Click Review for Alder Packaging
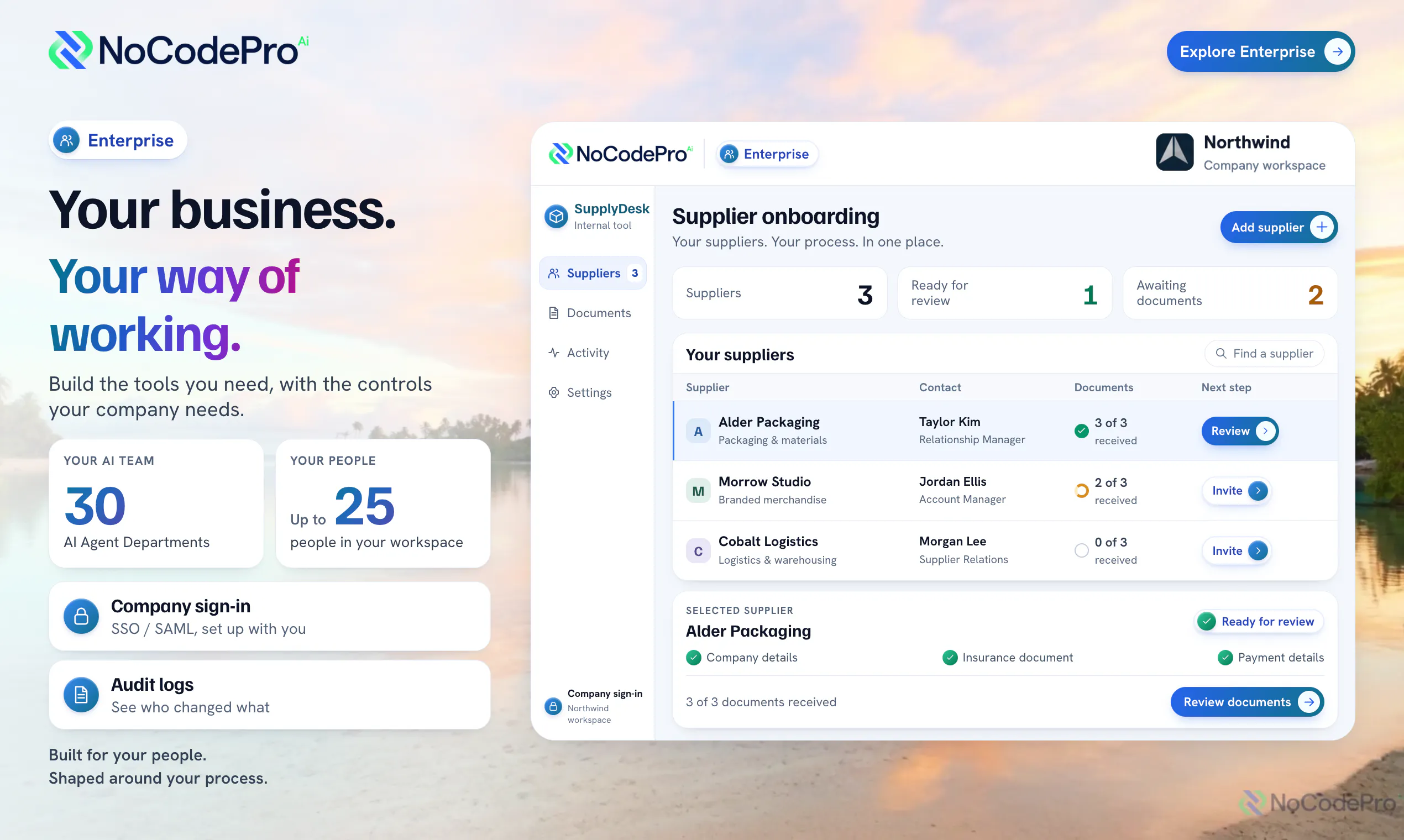The image size is (1404, 840). [x=1240, y=431]
